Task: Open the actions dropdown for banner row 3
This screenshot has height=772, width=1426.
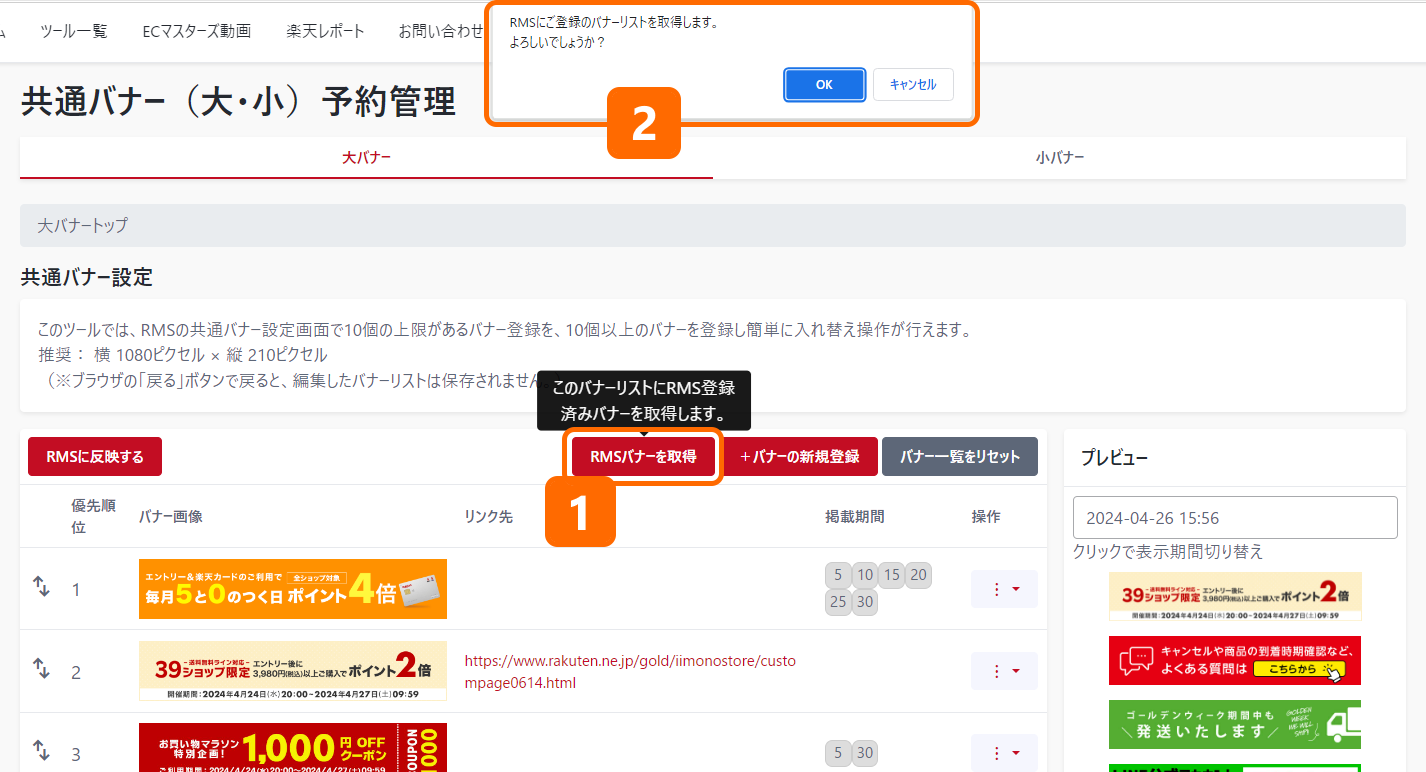Action: (1004, 752)
